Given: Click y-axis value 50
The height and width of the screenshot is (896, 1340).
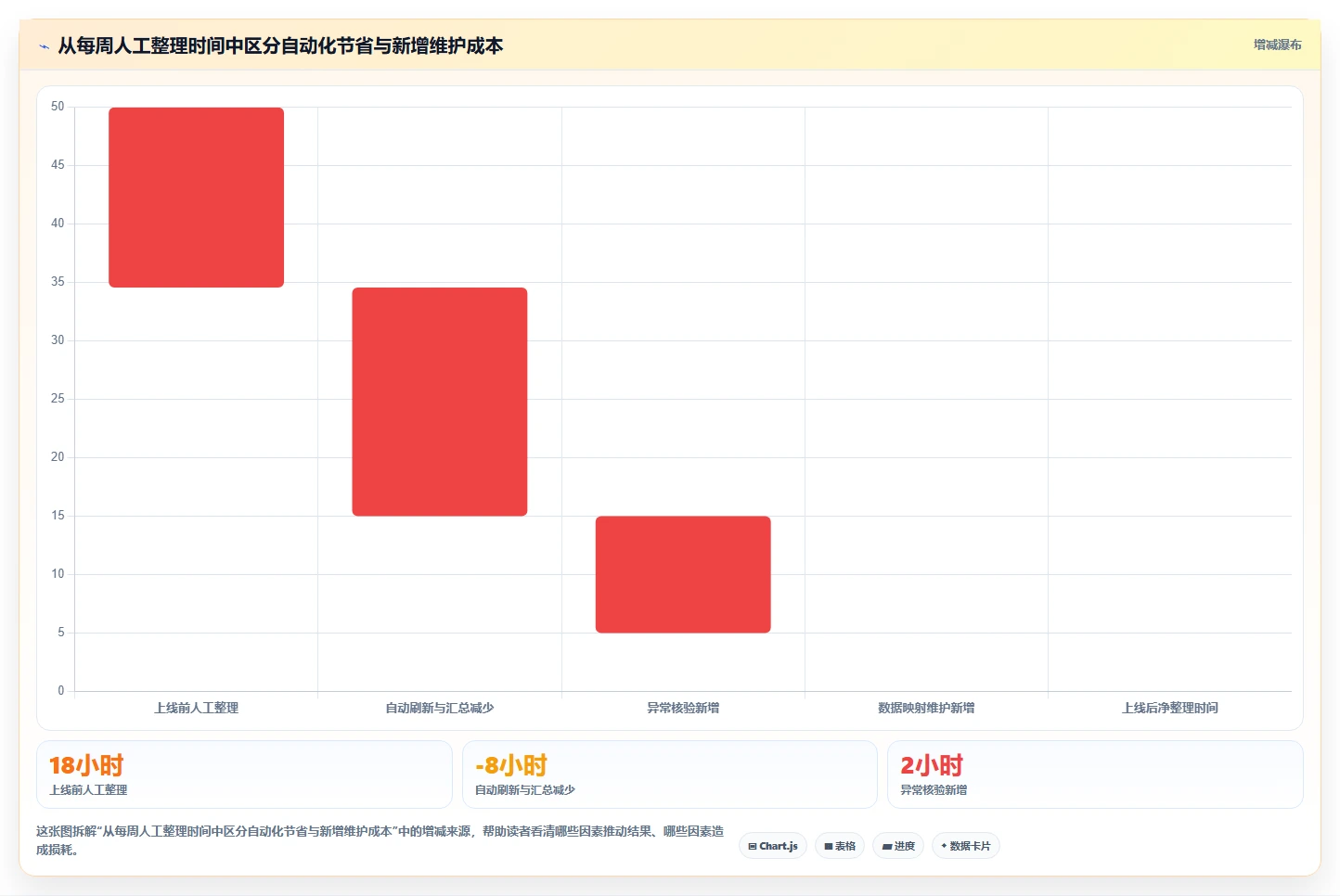Looking at the screenshot, I should (58, 107).
